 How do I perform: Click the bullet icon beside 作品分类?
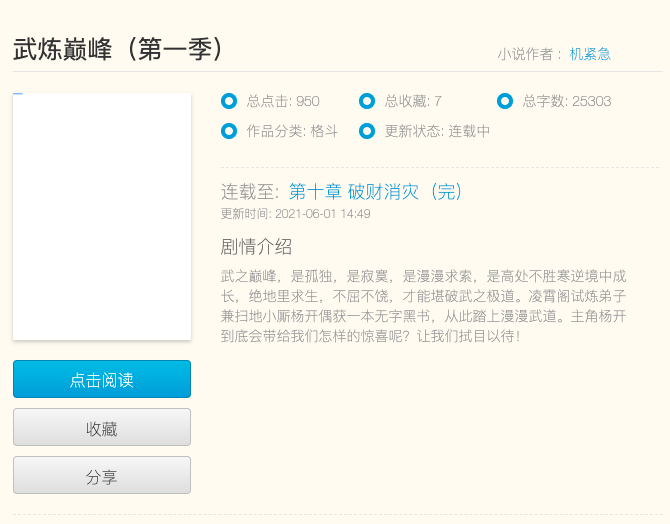(229, 131)
